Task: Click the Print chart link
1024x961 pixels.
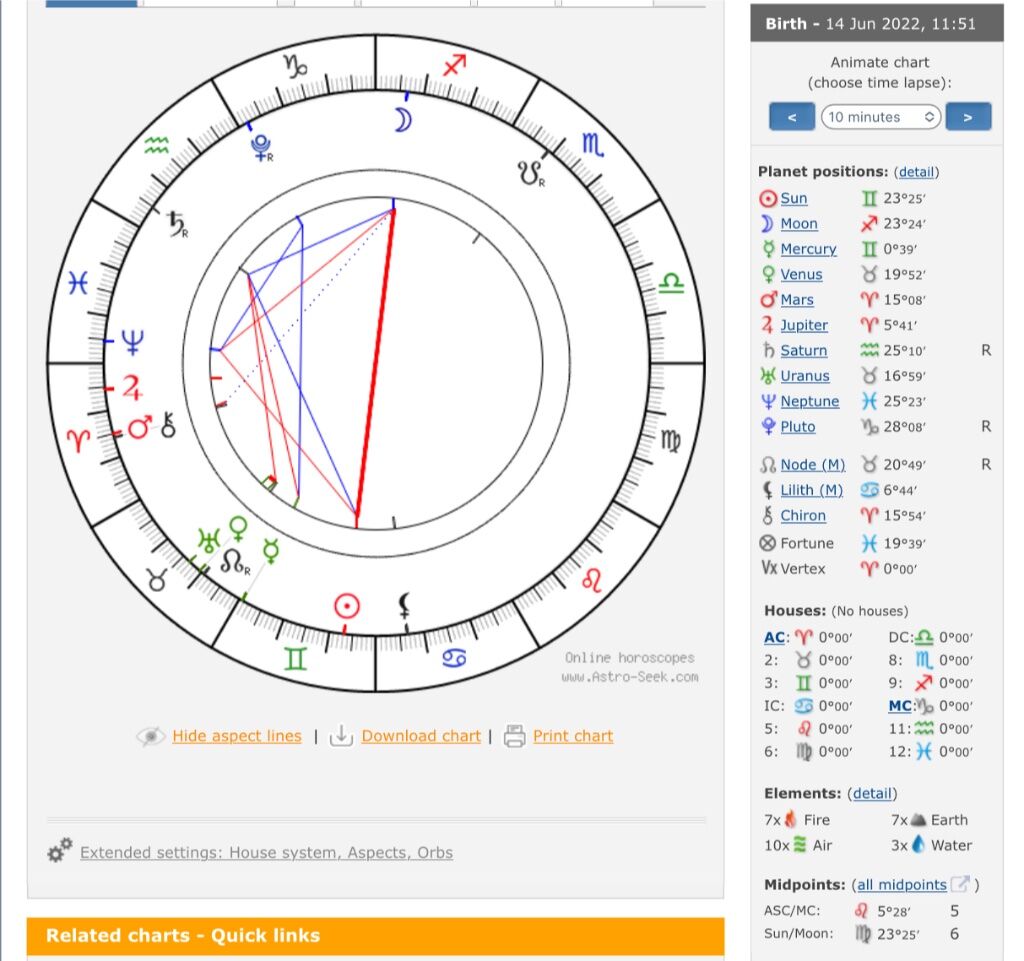Action: pos(573,736)
